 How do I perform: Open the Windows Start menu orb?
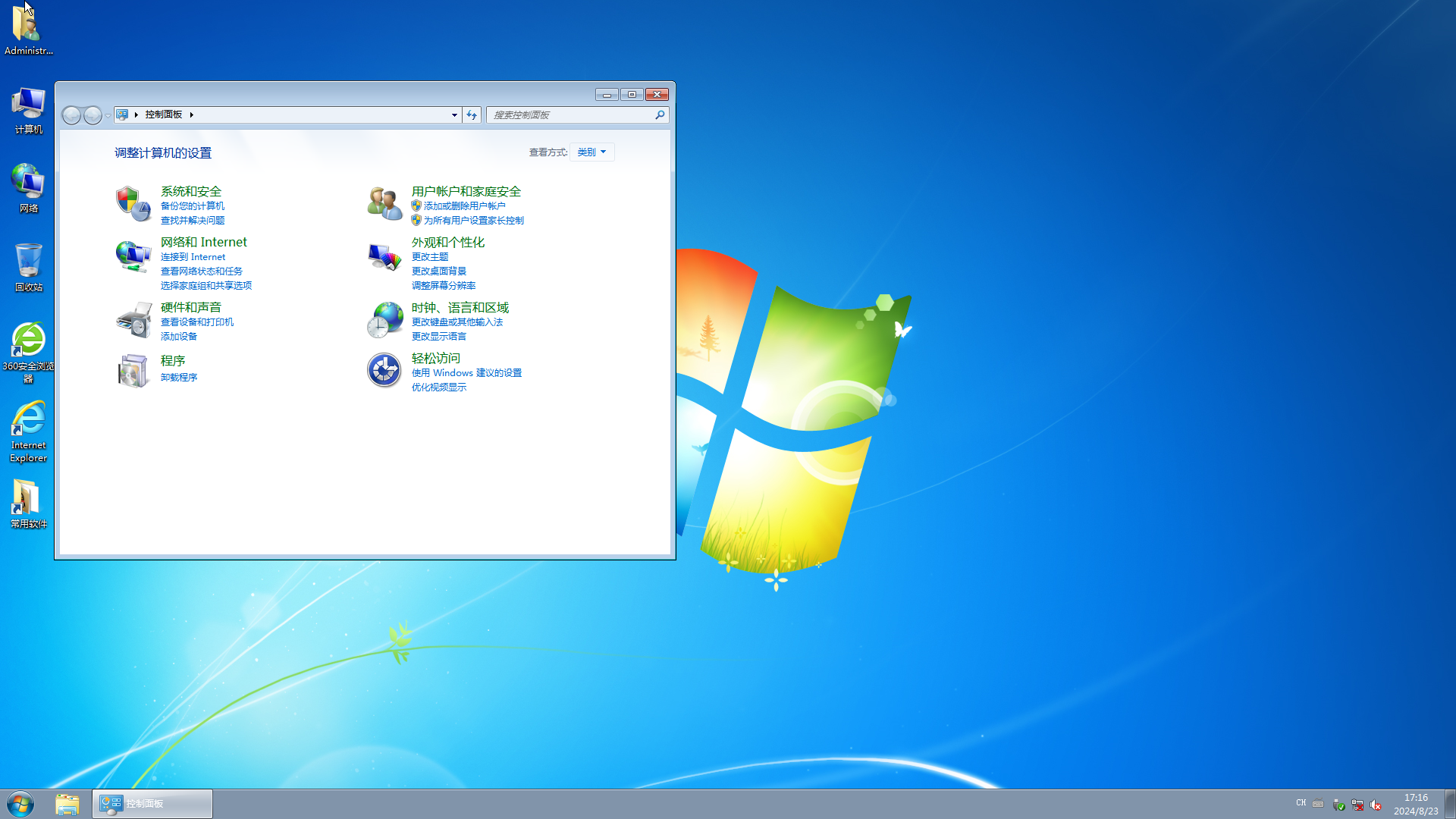[20, 804]
